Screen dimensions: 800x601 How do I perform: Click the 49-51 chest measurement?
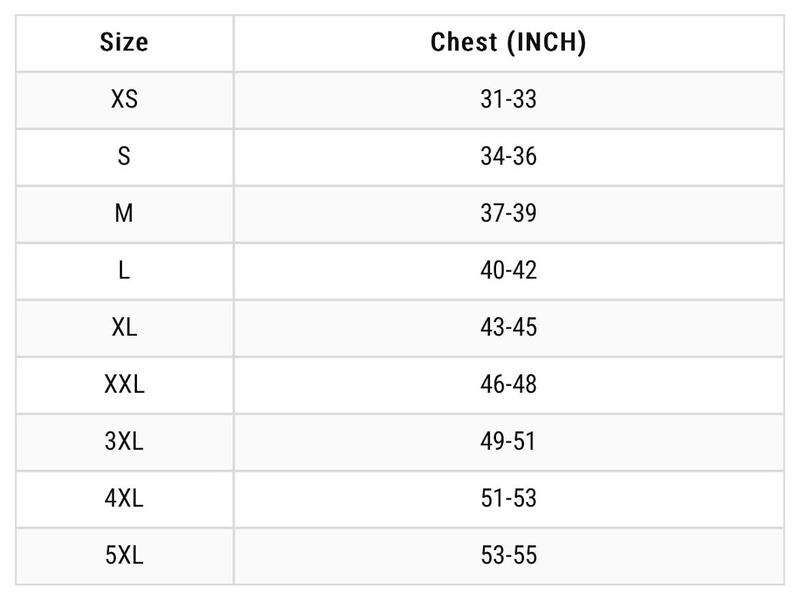(508, 442)
